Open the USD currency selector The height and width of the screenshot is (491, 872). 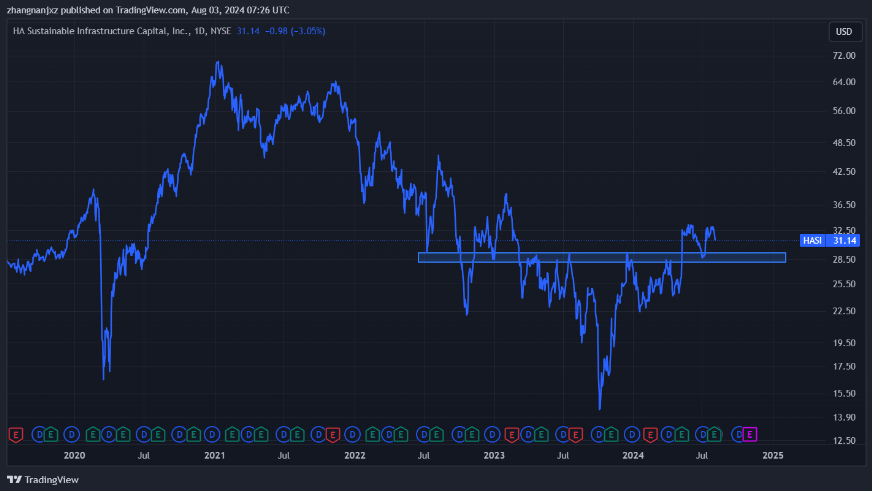click(x=844, y=32)
